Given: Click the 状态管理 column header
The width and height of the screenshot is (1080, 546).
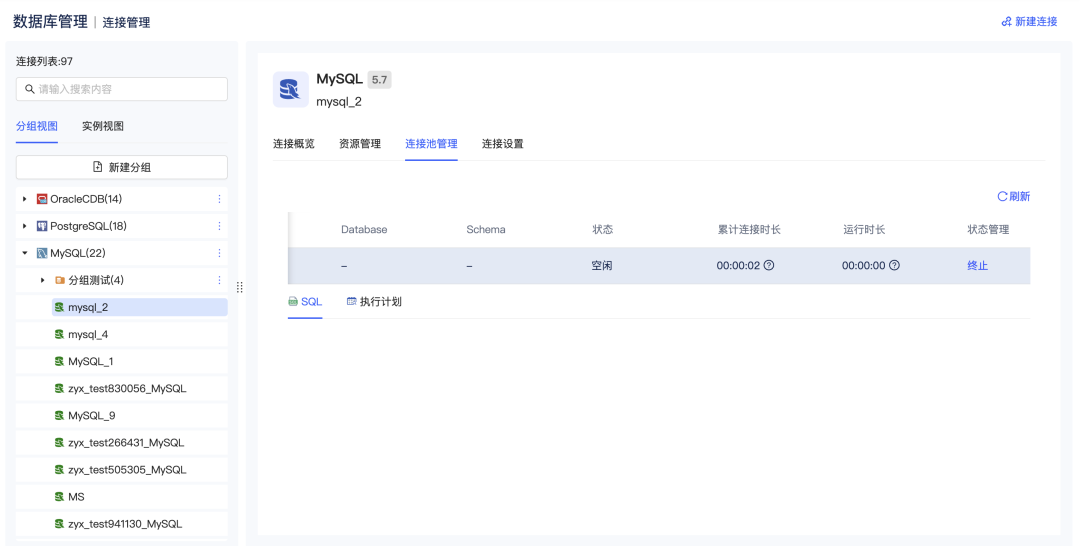Looking at the screenshot, I should point(988,229).
